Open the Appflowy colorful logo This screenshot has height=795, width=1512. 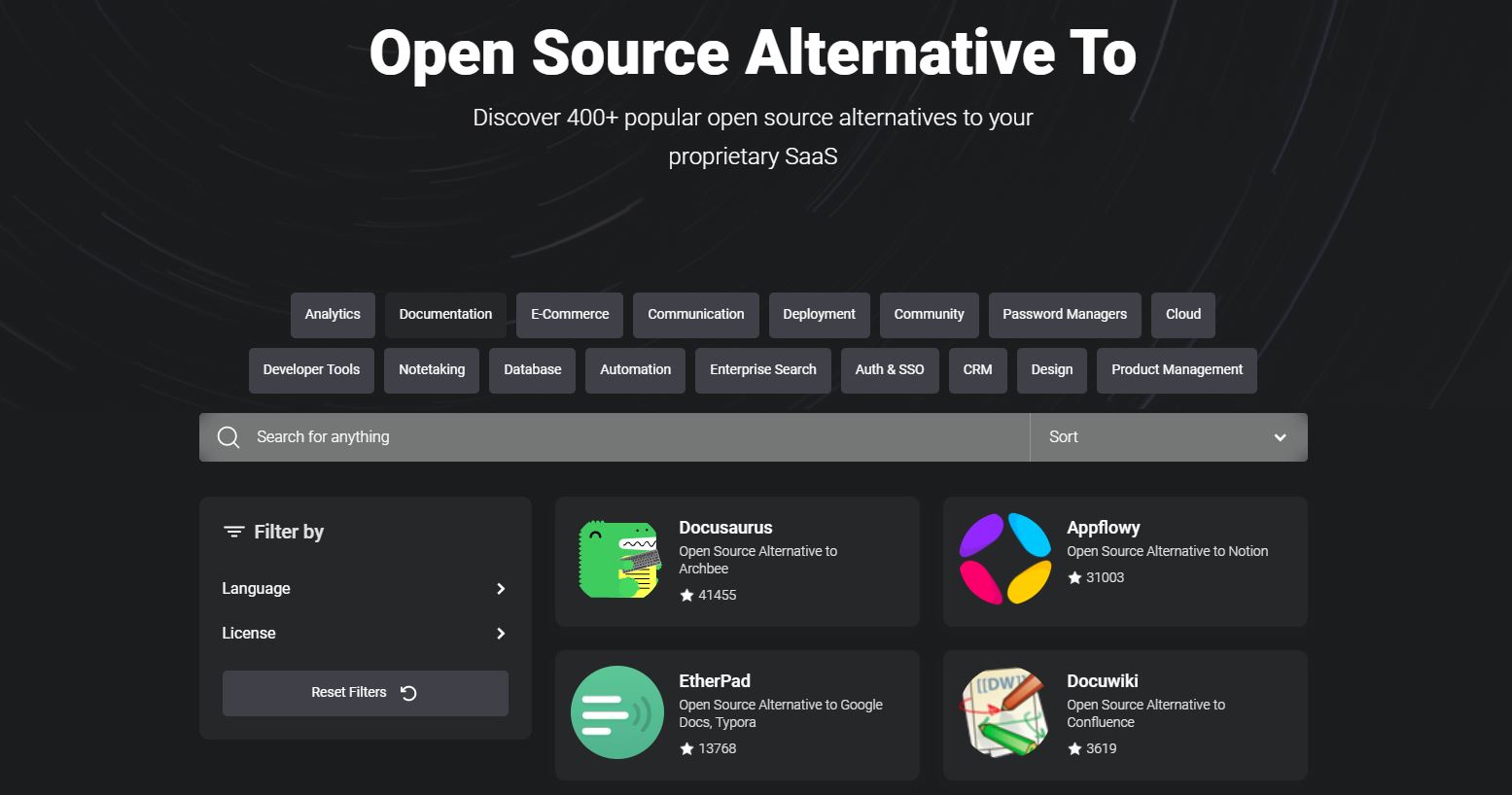point(1005,559)
